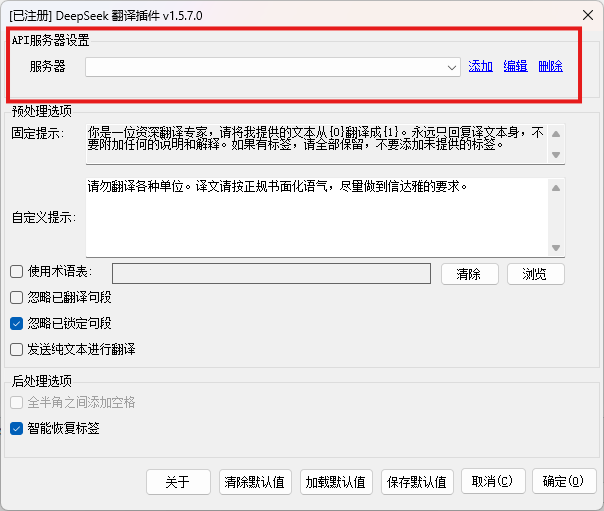The height and width of the screenshot is (511, 604).
Task: Open the 关于 about button
Action: pos(178,482)
